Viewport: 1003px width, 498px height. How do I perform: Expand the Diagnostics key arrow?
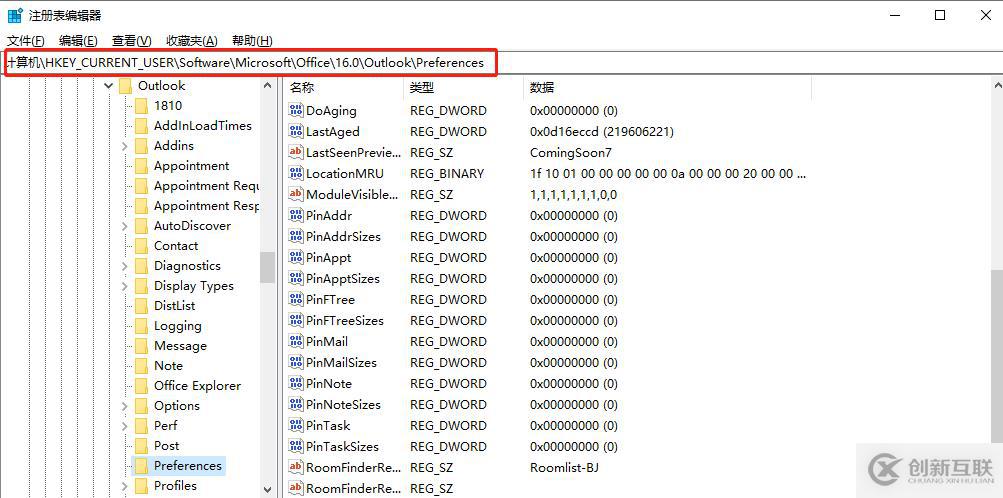[x=124, y=266]
